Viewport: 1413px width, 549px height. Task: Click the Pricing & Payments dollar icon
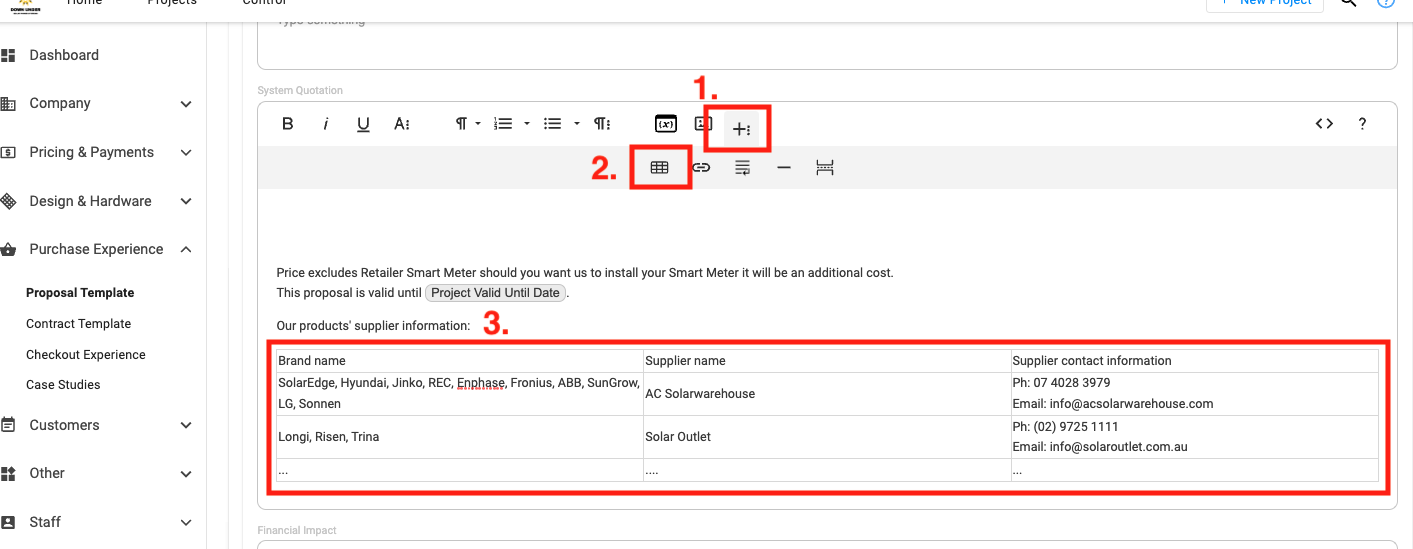[x=8, y=152]
